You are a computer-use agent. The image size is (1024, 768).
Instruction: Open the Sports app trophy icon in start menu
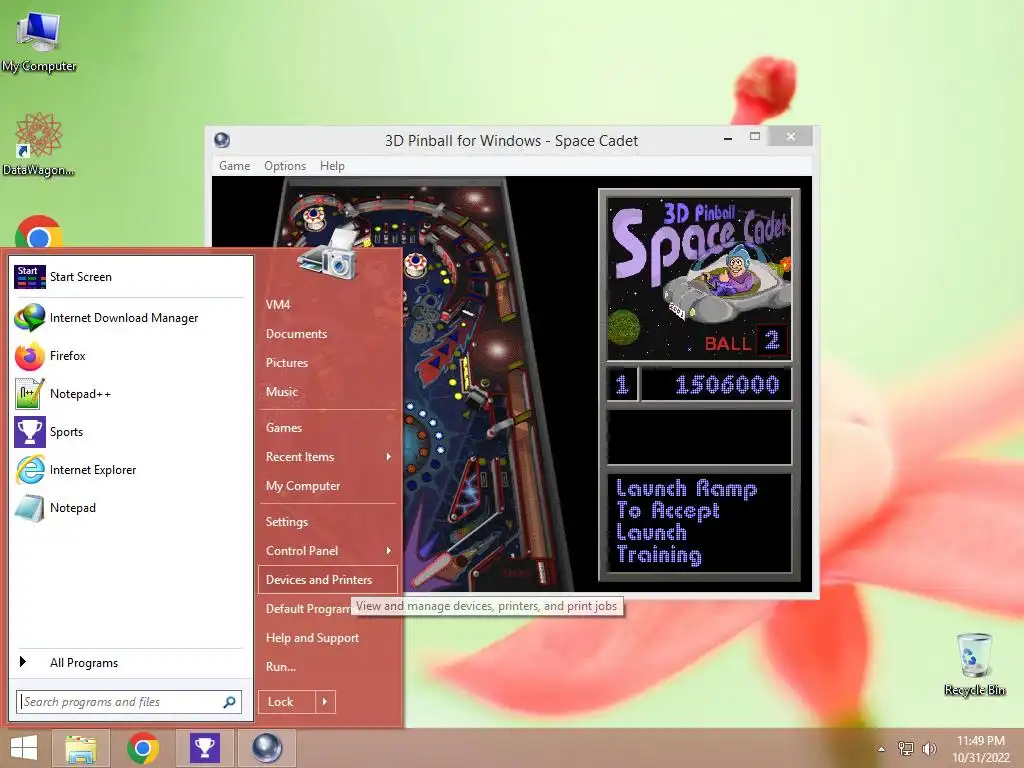[29, 432]
